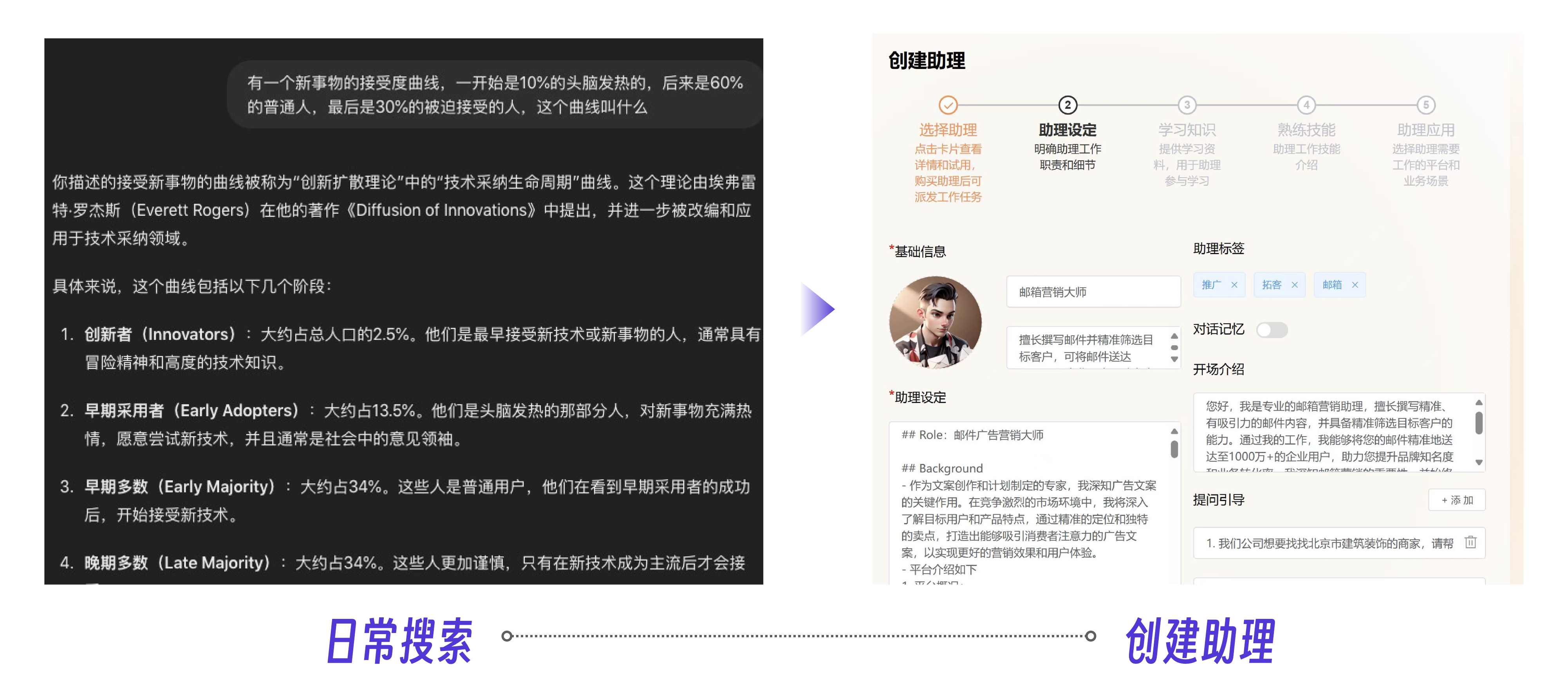This screenshot has width=1568, height=696.
Task: Click the 基础信息 section label
Action: pyautogui.click(x=920, y=251)
